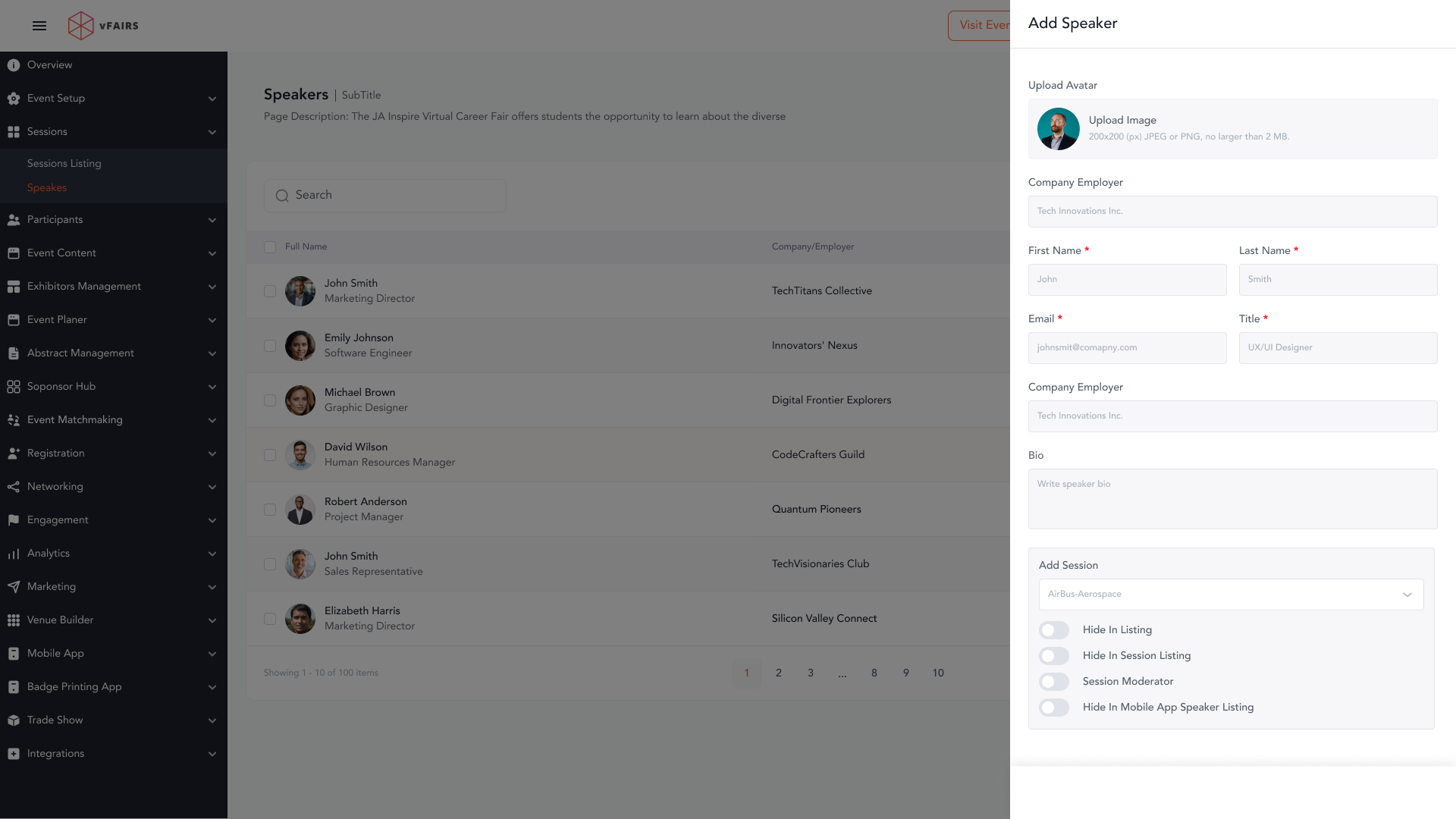Open Sessions Listing submenu item
Image resolution: width=1456 pixels, height=819 pixels.
pos(64,164)
